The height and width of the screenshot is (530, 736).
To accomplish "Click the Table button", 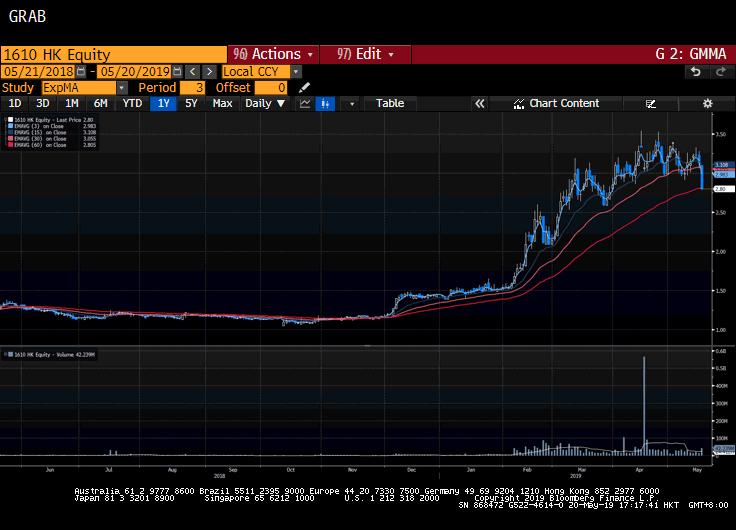I will click(390, 104).
